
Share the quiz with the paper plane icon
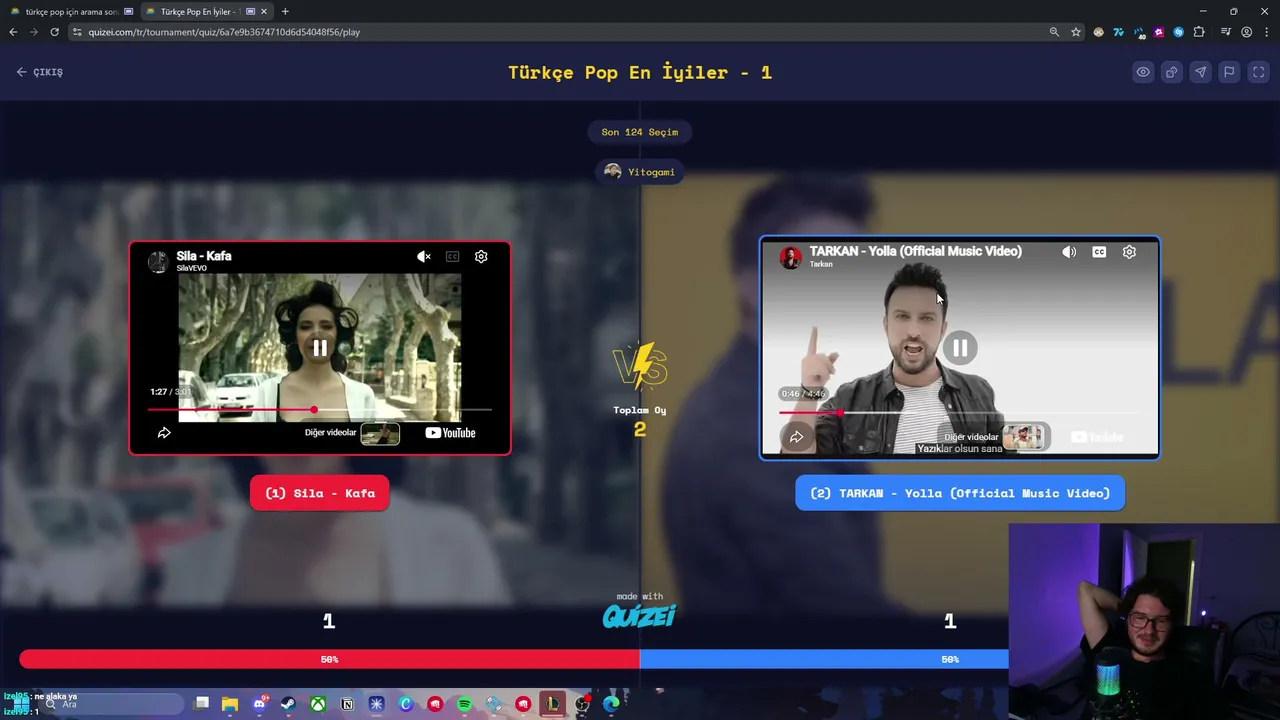tap(1201, 72)
